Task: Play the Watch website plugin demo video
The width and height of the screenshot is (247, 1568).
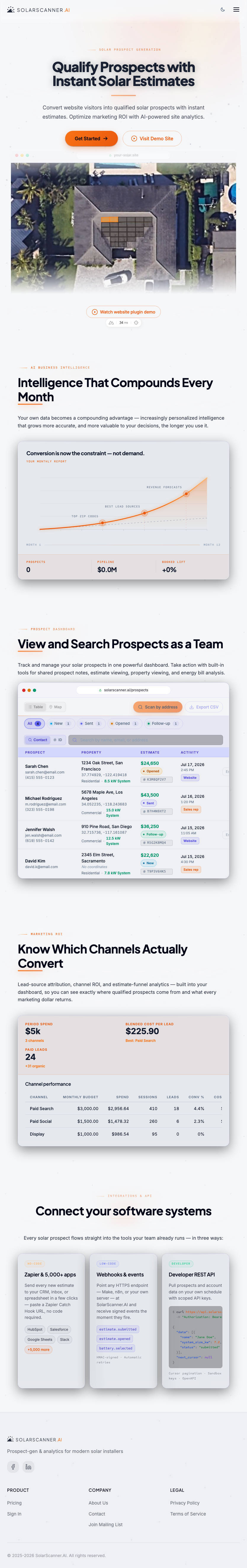Action: [x=123, y=312]
